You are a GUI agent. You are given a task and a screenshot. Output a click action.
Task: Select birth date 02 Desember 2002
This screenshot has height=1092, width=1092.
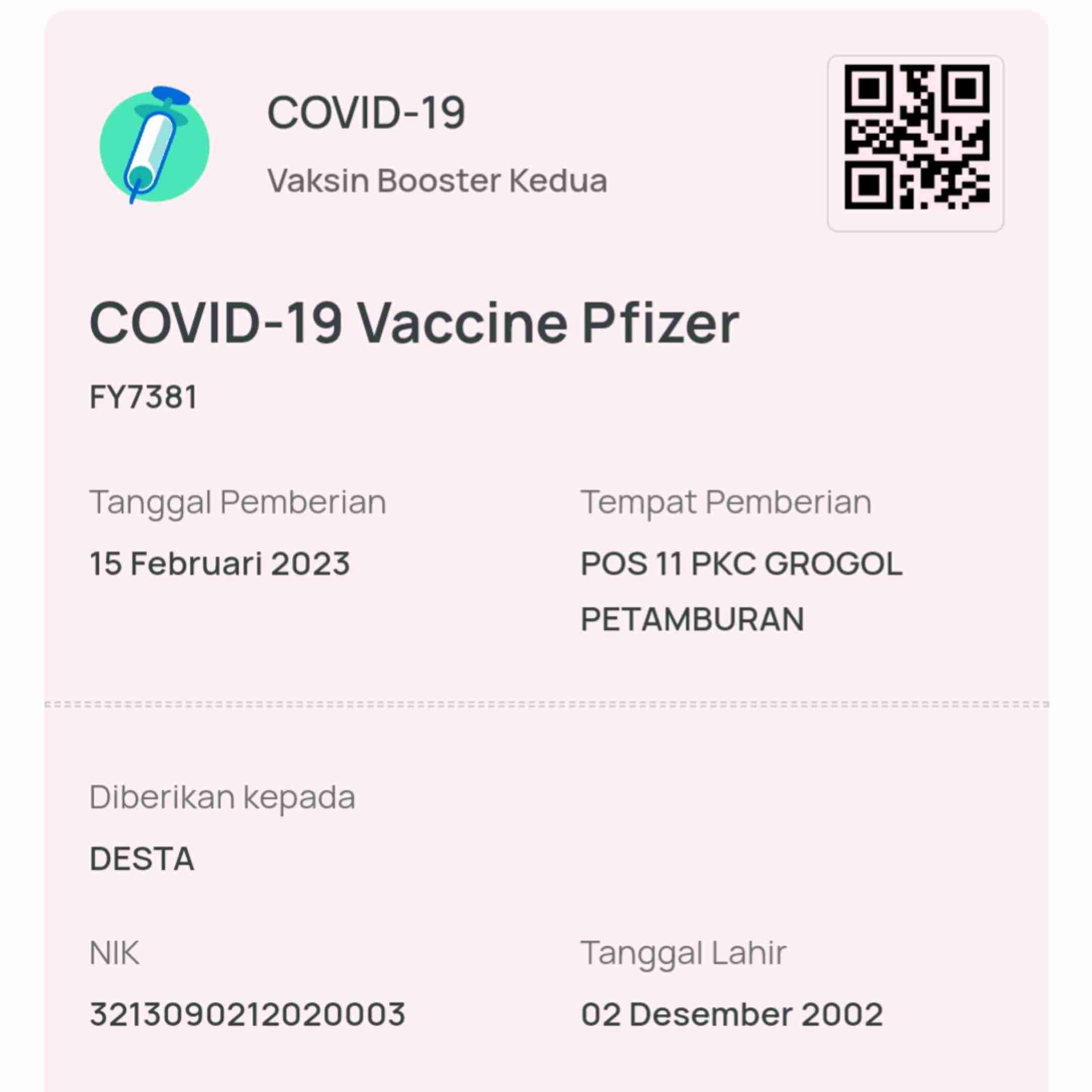click(732, 1014)
